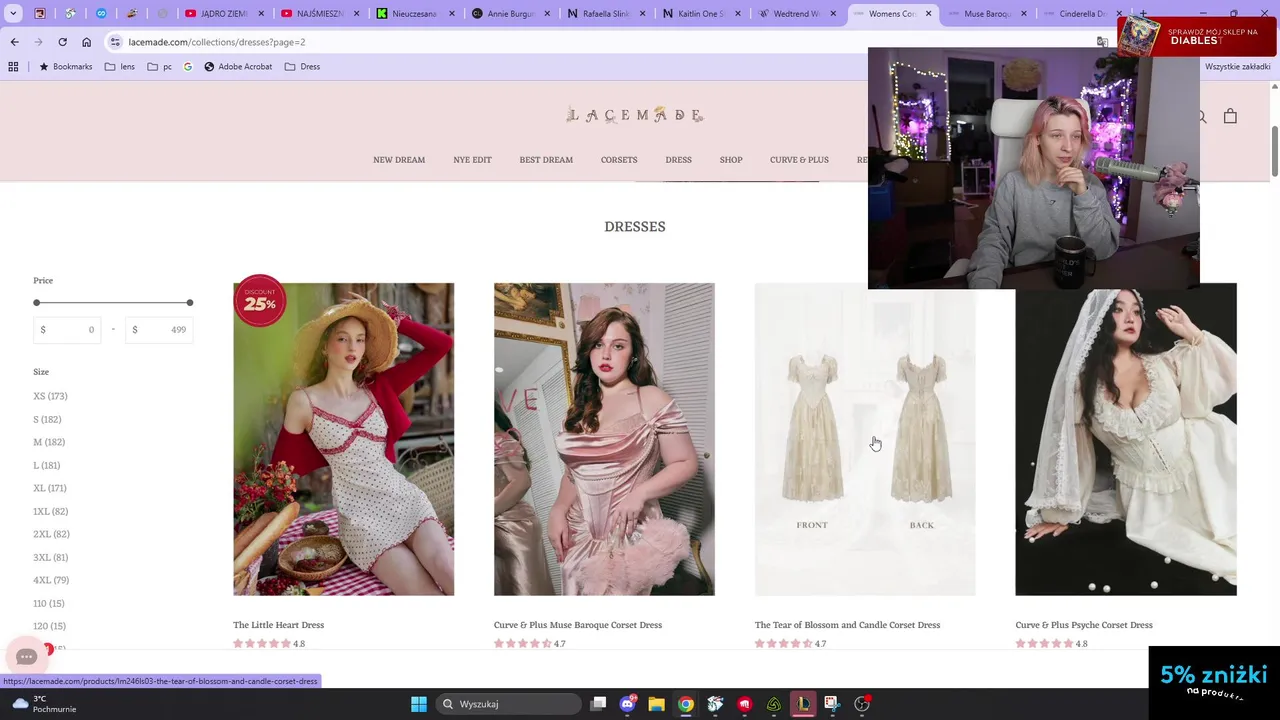Select size XL (171) filter

[50, 488]
